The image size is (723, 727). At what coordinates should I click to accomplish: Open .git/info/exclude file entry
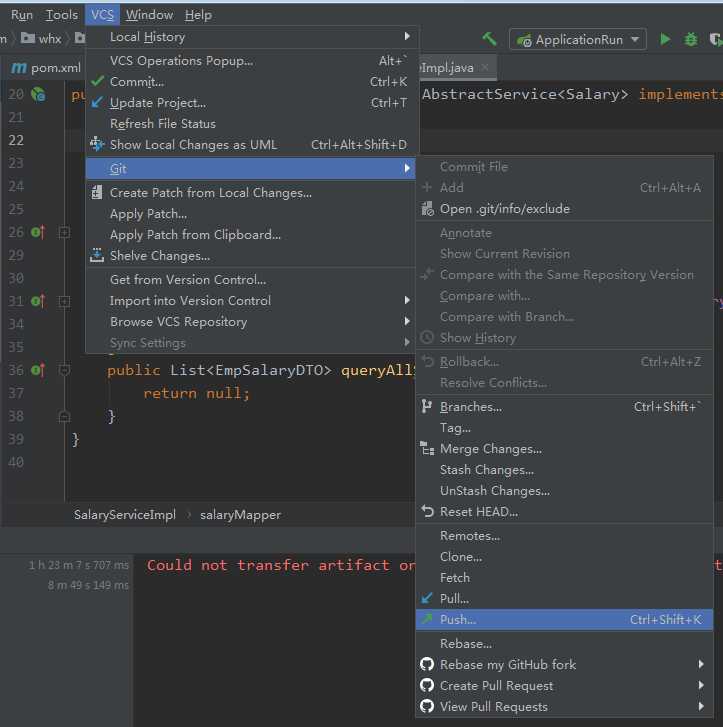pos(564,209)
